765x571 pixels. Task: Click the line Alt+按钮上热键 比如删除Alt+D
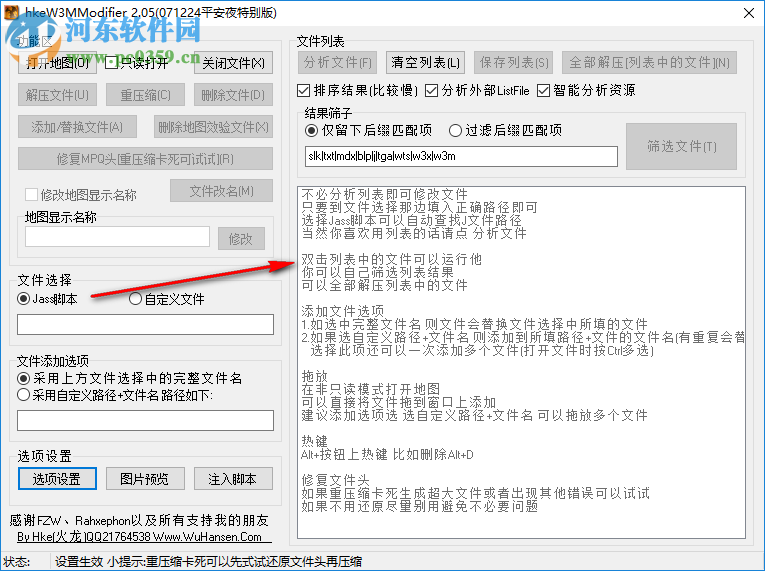[387, 454]
